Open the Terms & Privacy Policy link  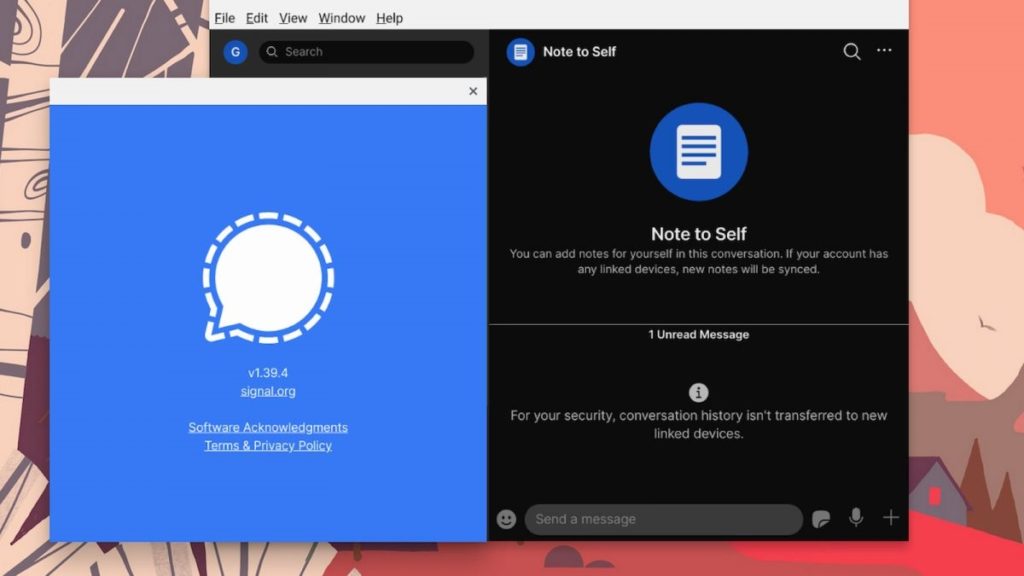(x=268, y=445)
